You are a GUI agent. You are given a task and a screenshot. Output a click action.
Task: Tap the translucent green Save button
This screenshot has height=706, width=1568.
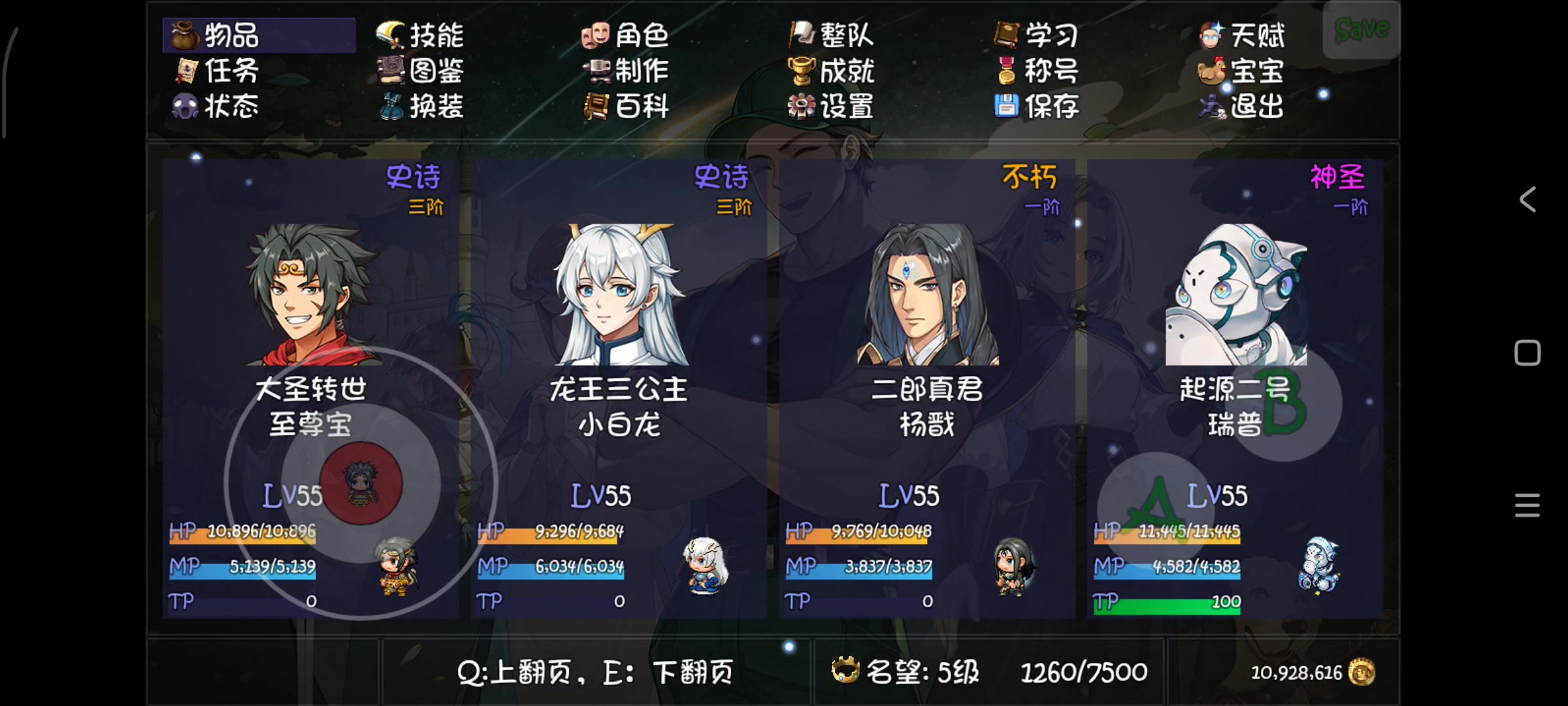(1362, 30)
